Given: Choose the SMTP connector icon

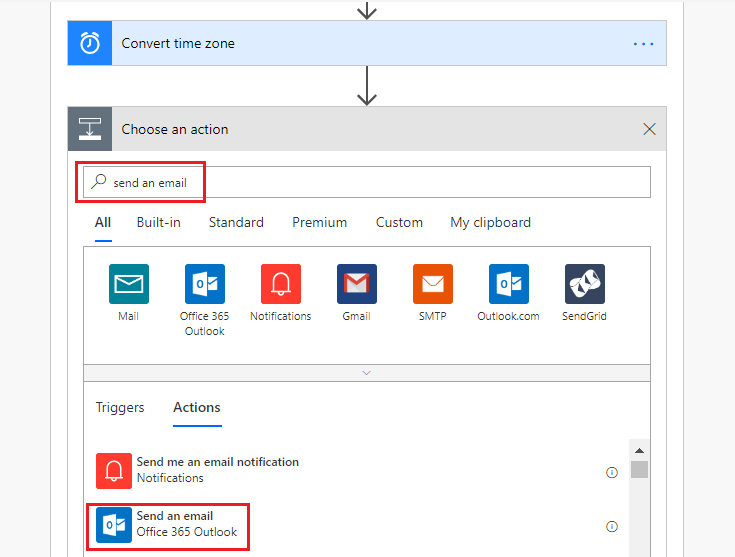Looking at the screenshot, I should 433,284.
